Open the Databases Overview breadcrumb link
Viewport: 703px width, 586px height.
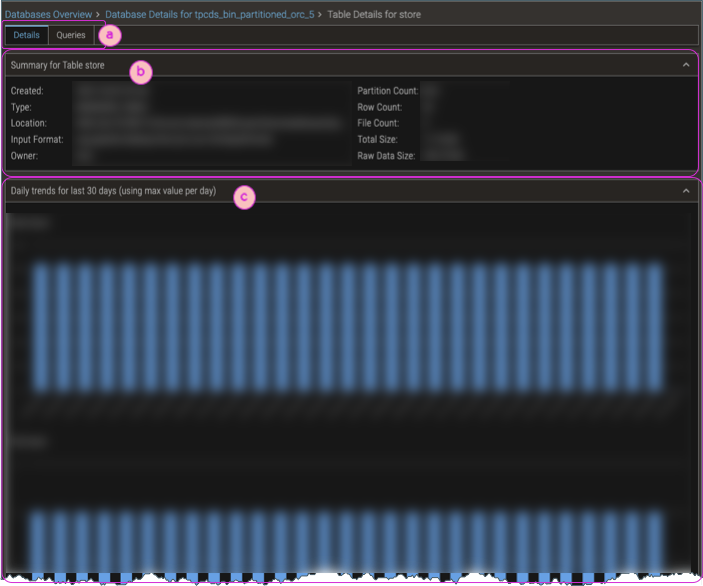click(48, 14)
